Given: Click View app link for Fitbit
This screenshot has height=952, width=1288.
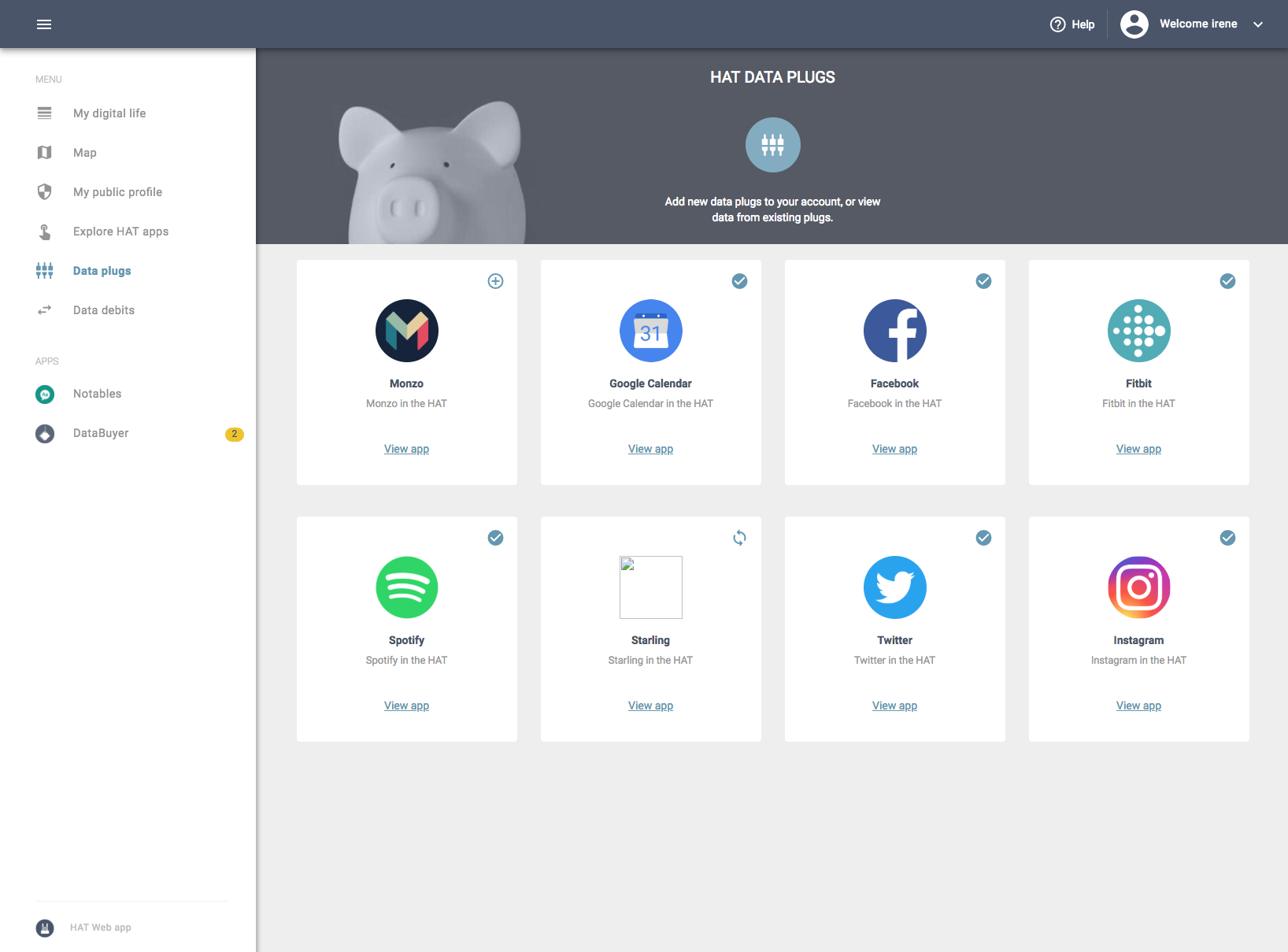Looking at the screenshot, I should [x=1139, y=449].
